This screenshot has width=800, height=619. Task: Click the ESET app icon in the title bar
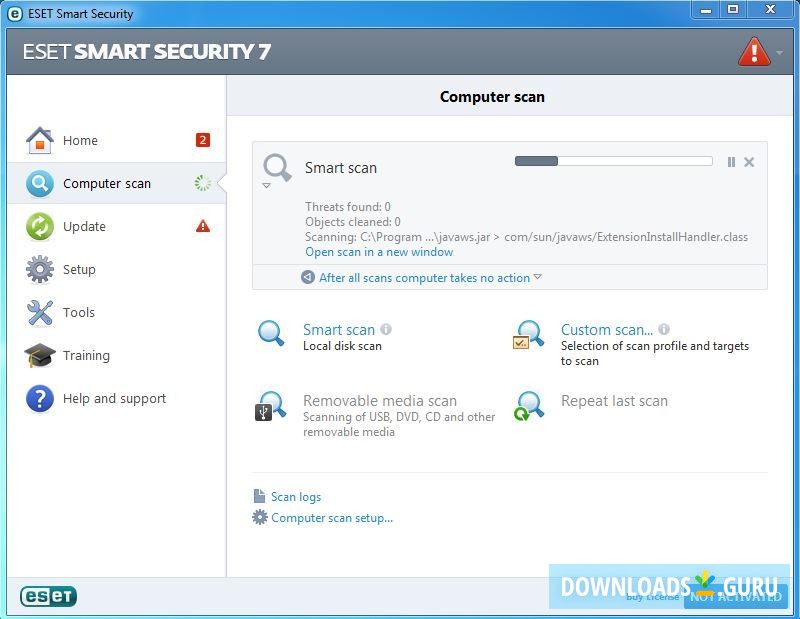[15, 14]
